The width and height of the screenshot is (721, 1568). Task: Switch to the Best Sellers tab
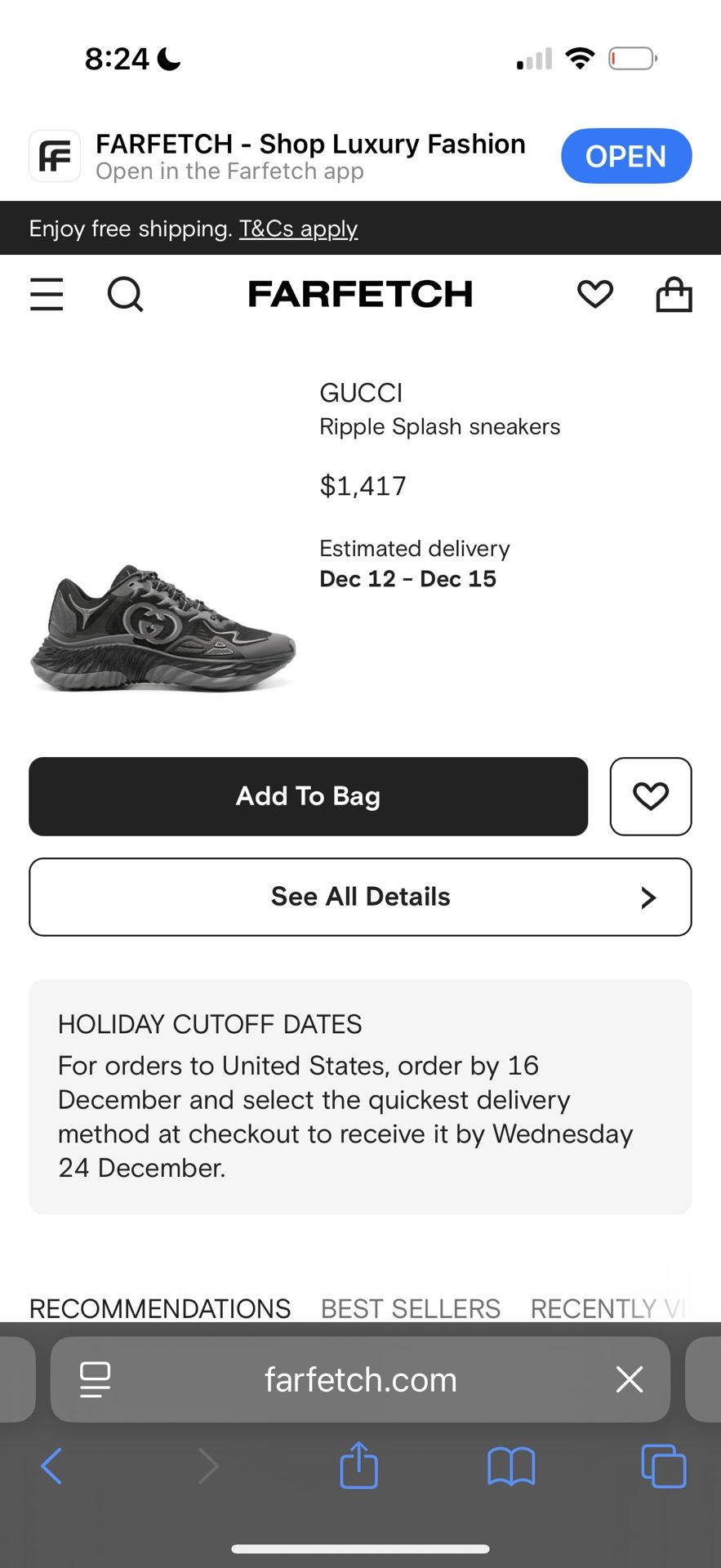(410, 1308)
